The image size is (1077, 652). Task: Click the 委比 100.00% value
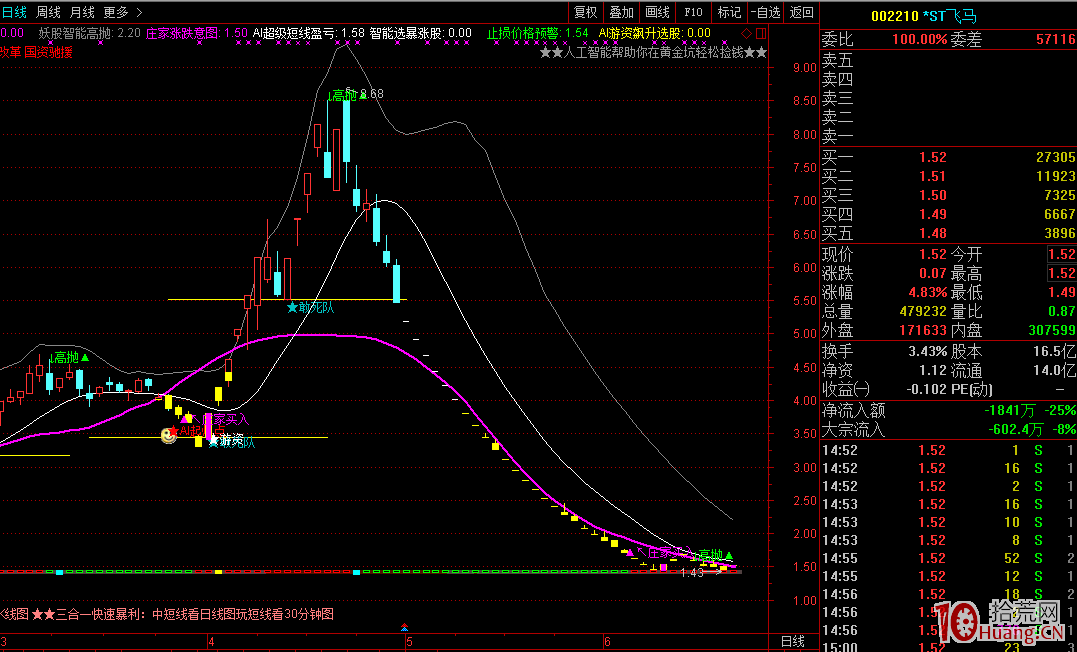(919, 40)
